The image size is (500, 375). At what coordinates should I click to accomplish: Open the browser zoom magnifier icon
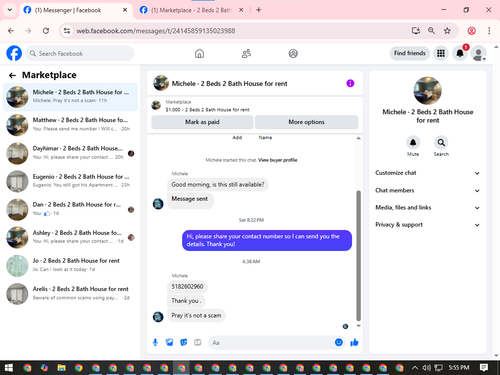coord(431,31)
